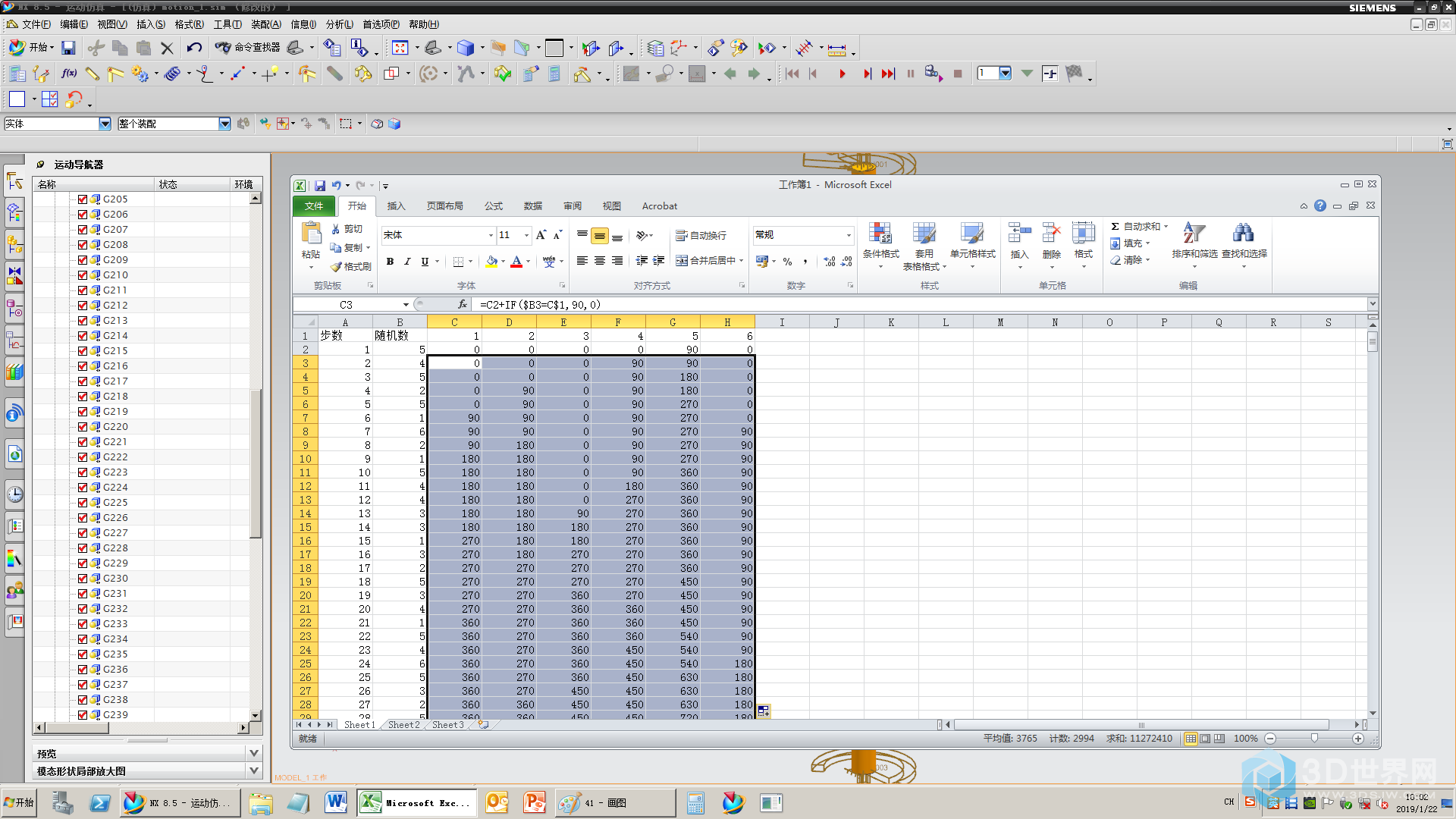Open the Excel font name dropdown

pyautogui.click(x=491, y=236)
